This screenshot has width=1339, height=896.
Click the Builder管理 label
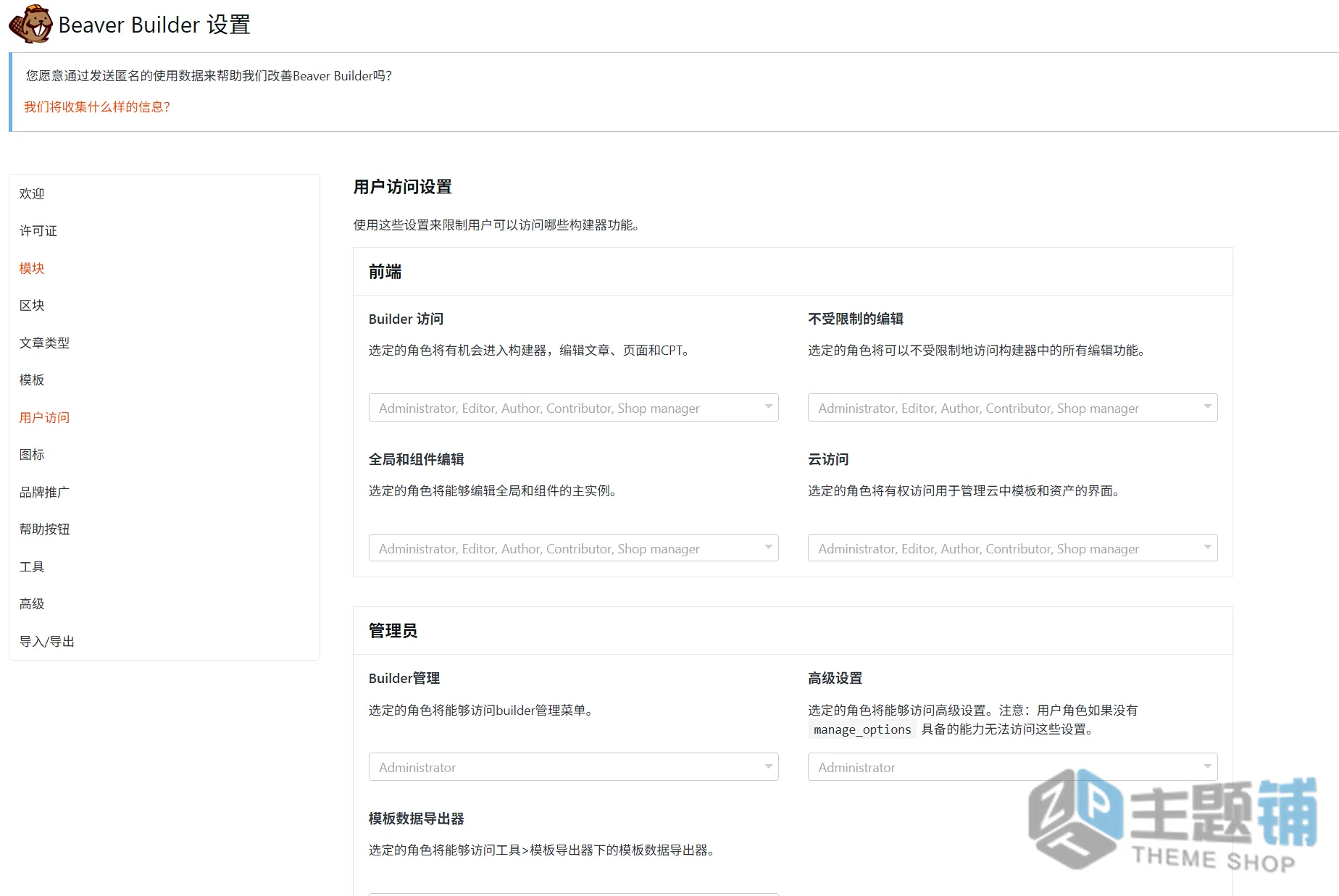[404, 678]
